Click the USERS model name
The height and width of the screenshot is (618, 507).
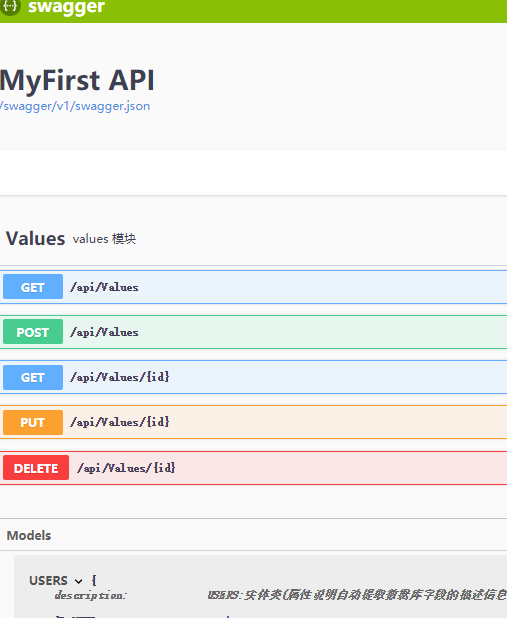48,580
